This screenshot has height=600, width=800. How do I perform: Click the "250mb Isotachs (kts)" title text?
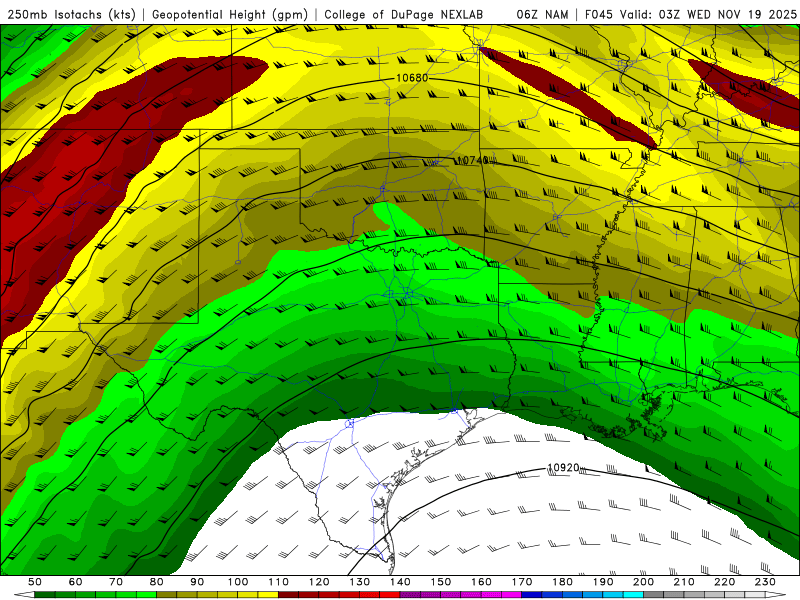click(x=72, y=15)
